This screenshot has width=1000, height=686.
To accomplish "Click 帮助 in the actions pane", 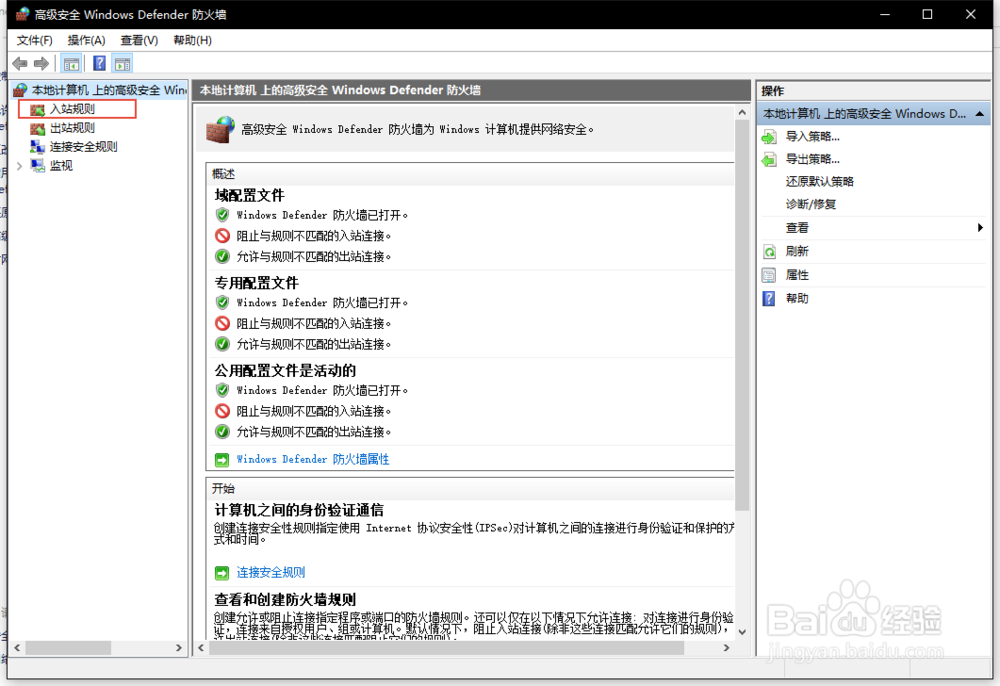I will point(797,298).
